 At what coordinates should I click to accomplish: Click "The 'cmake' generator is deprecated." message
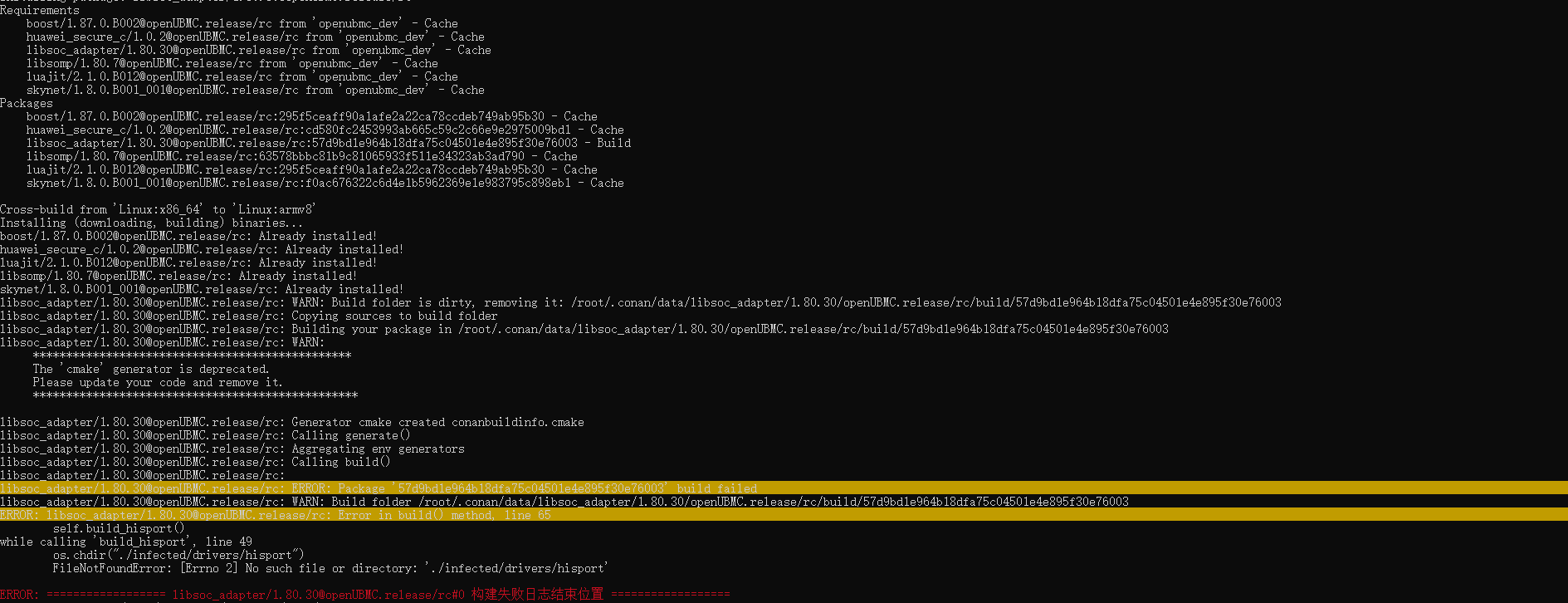151,370
